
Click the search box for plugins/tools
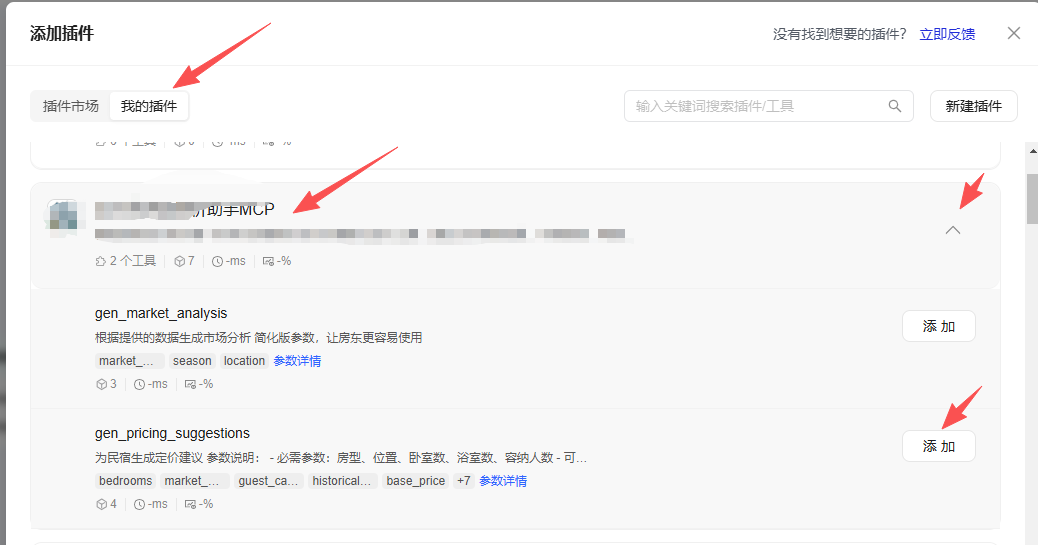point(769,106)
